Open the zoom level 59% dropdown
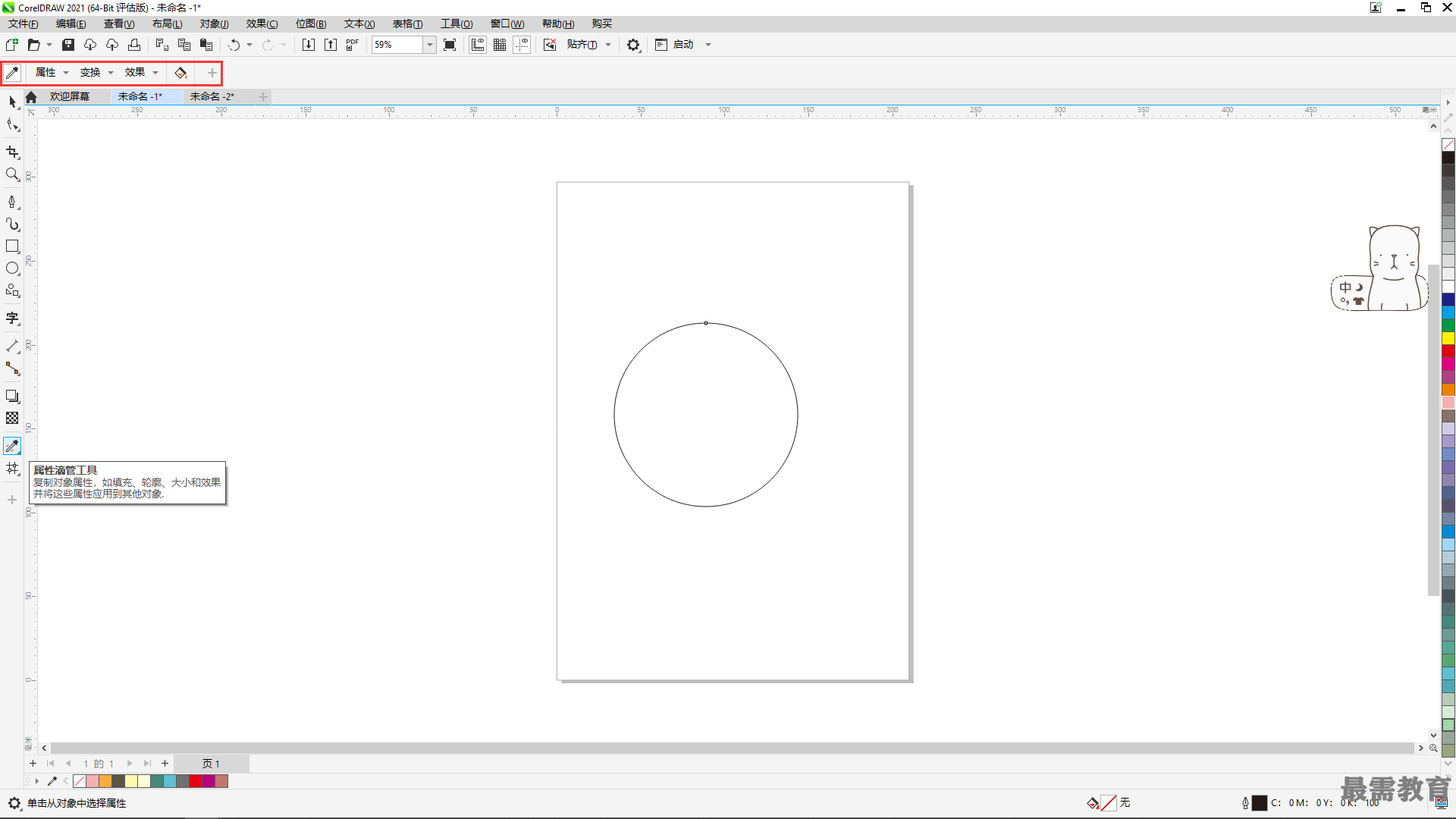 [x=430, y=45]
